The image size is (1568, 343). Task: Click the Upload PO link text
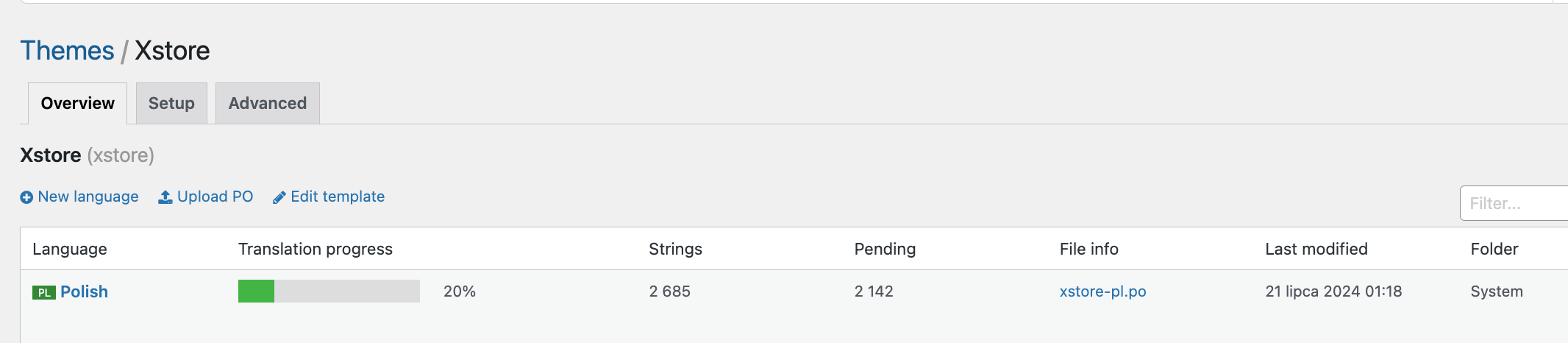pyautogui.click(x=215, y=197)
